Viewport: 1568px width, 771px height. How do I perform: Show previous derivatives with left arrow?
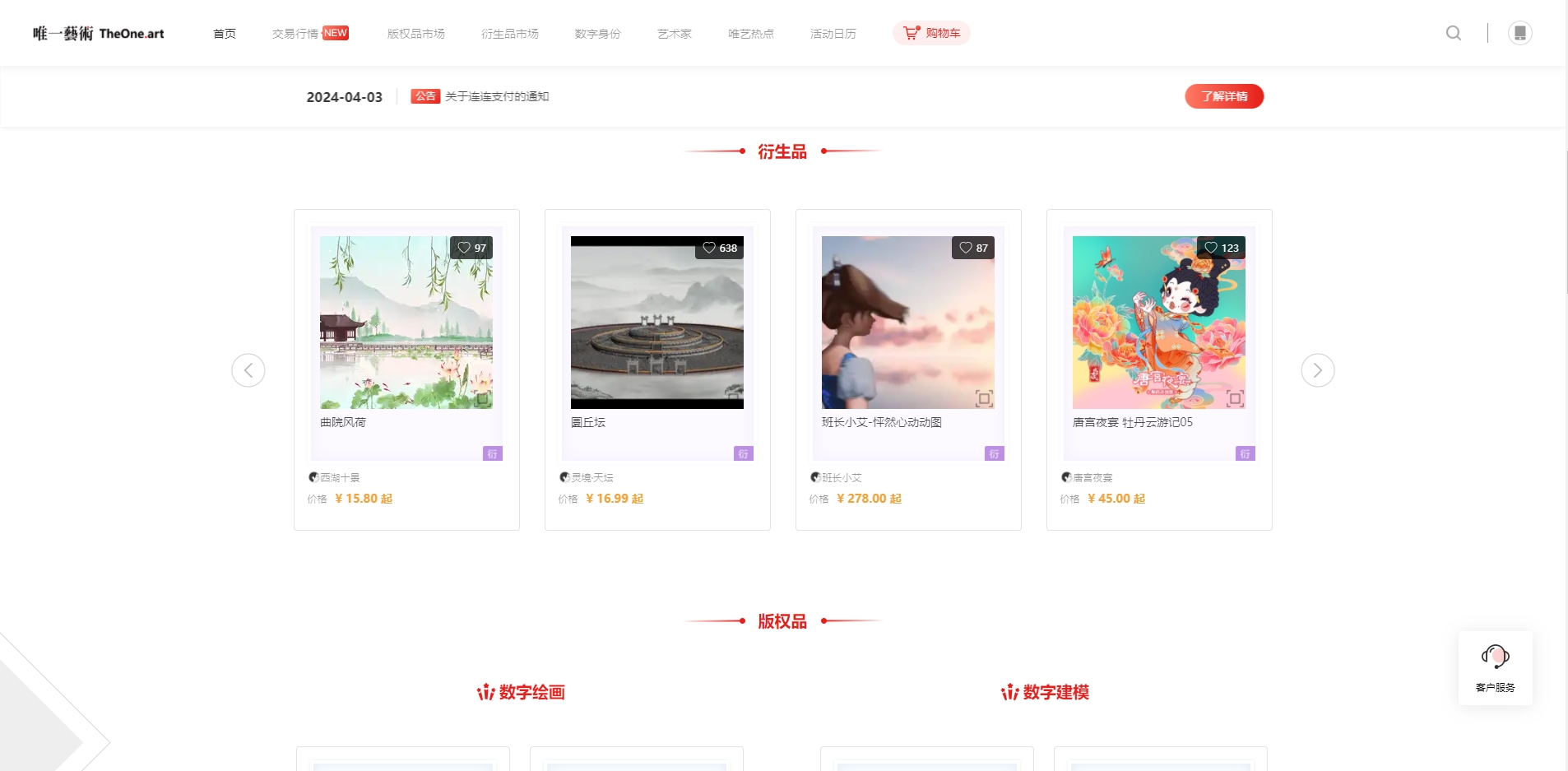click(x=248, y=370)
